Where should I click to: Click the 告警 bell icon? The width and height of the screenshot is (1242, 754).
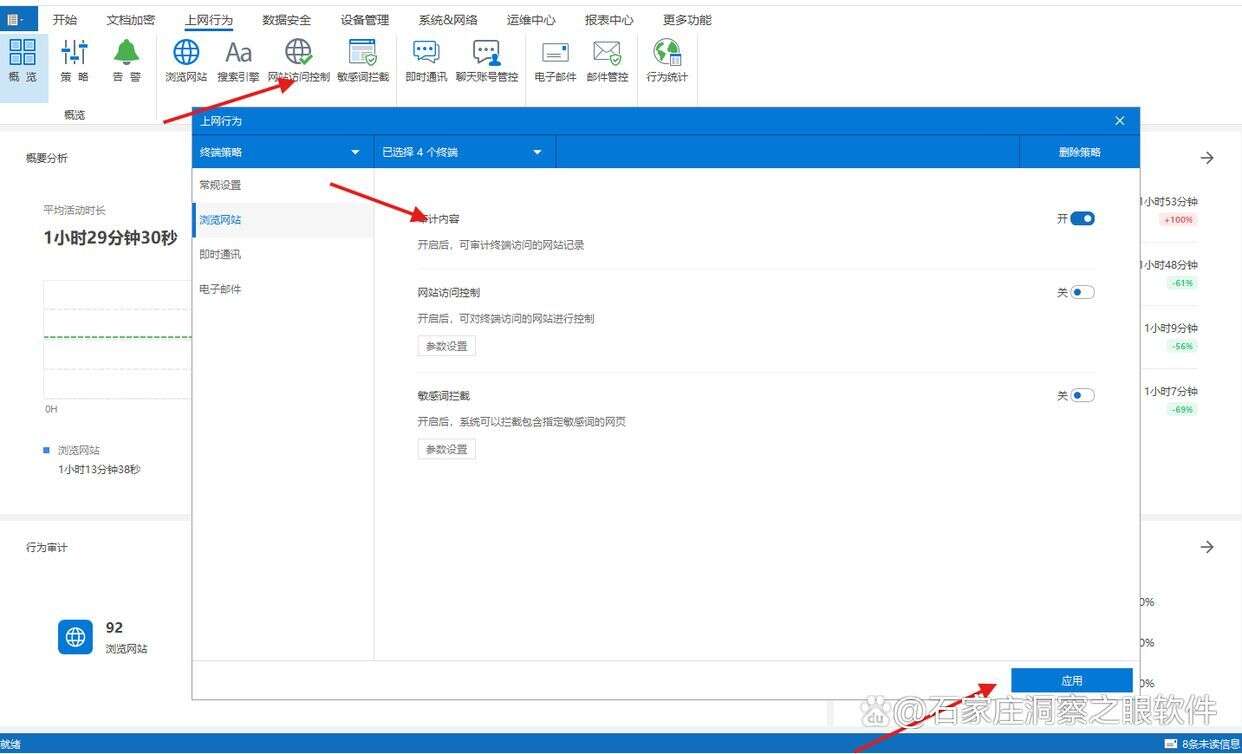pyautogui.click(x=126, y=53)
